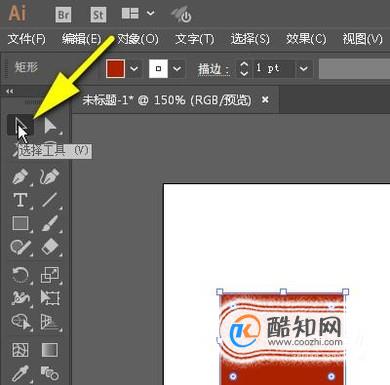The height and width of the screenshot is (385, 390).
Task: Click the 矩形 object type label
Action: point(27,67)
